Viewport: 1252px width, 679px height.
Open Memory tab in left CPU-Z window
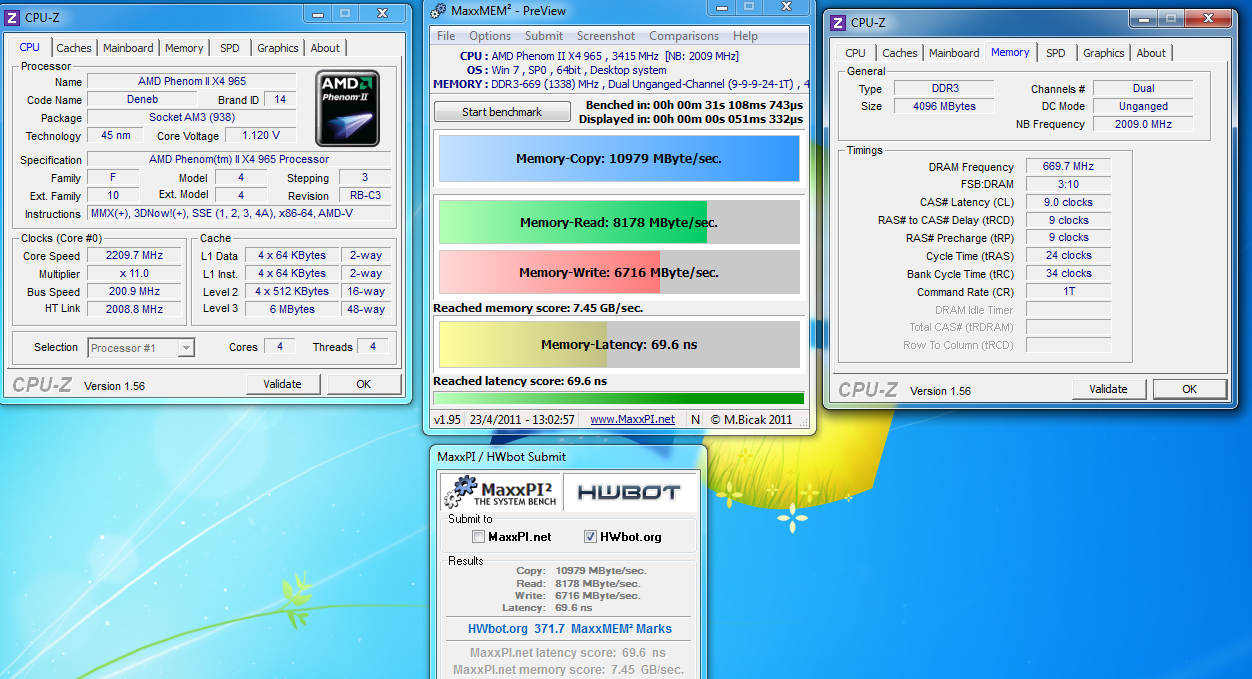(x=184, y=48)
